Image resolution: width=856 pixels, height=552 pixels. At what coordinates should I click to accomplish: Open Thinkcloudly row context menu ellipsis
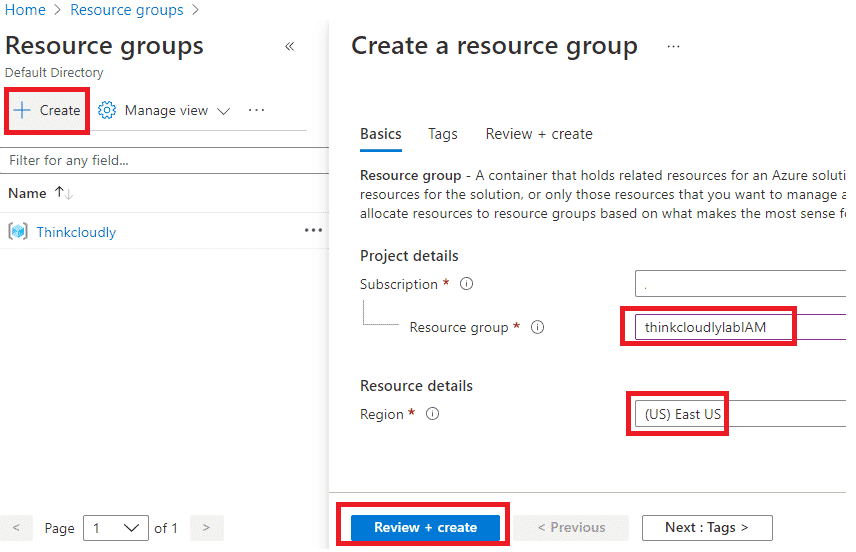point(313,230)
